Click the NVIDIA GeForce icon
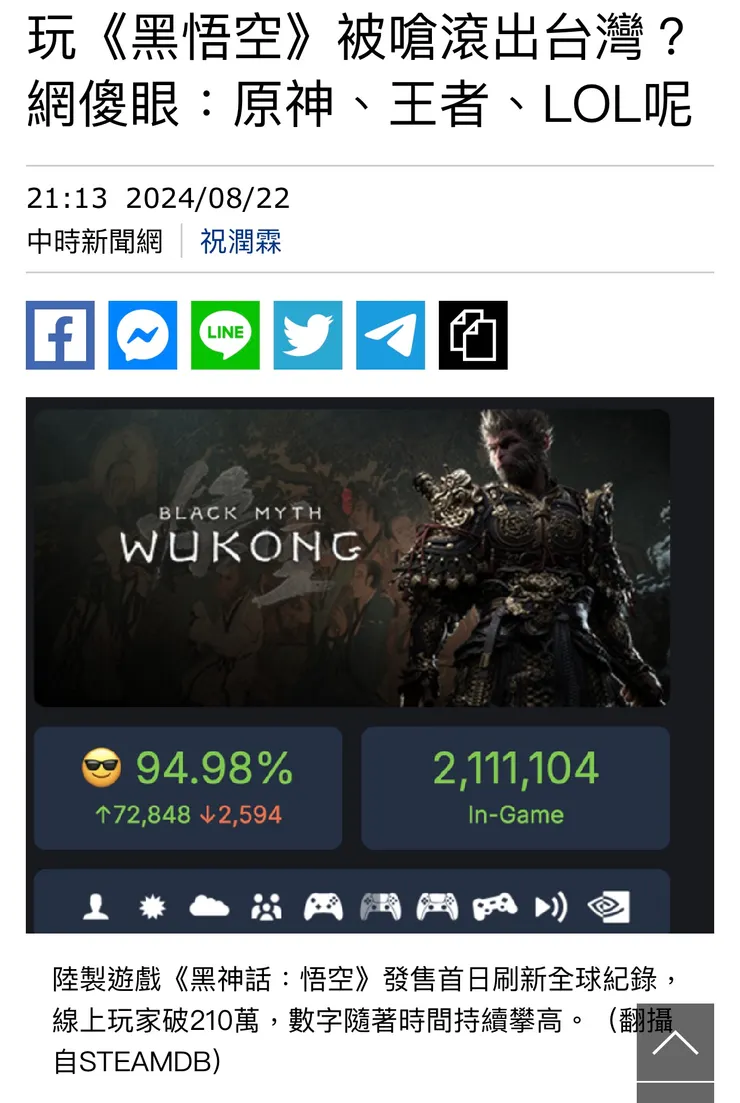This screenshot has width=740, height=1103. pyautogui.click(x=608, y=907)
